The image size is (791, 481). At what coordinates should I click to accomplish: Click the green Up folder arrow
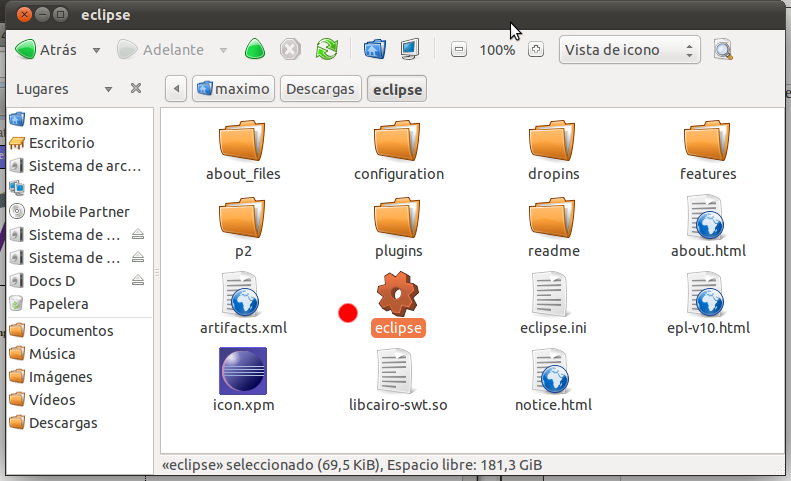(255, 49)
